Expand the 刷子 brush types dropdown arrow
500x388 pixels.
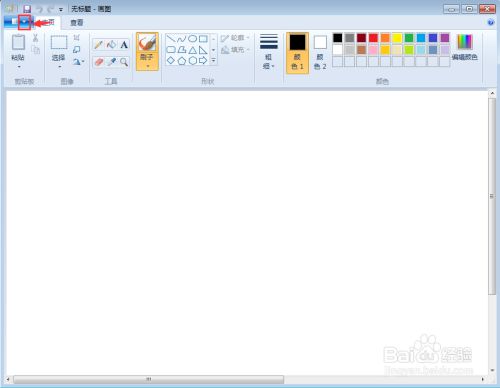coord(147,66)
